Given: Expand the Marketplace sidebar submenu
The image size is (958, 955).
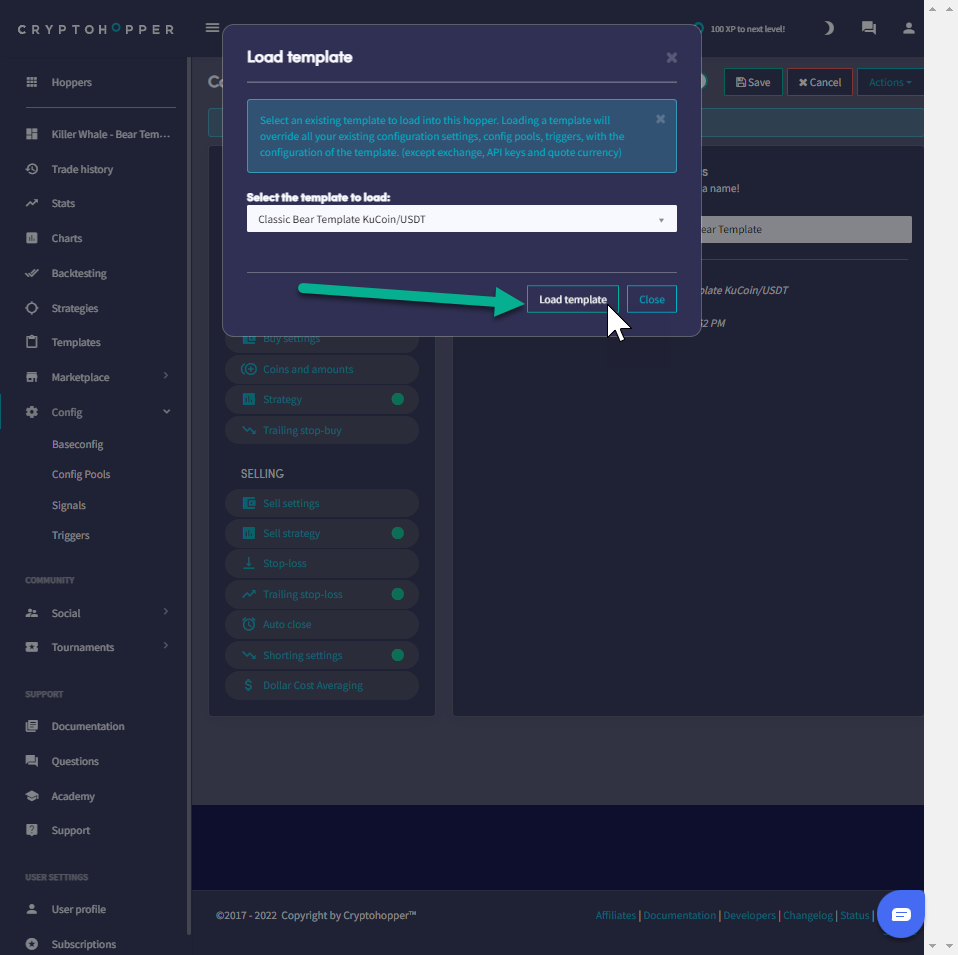Looking at the screenshot, I should tap(166, 377).
